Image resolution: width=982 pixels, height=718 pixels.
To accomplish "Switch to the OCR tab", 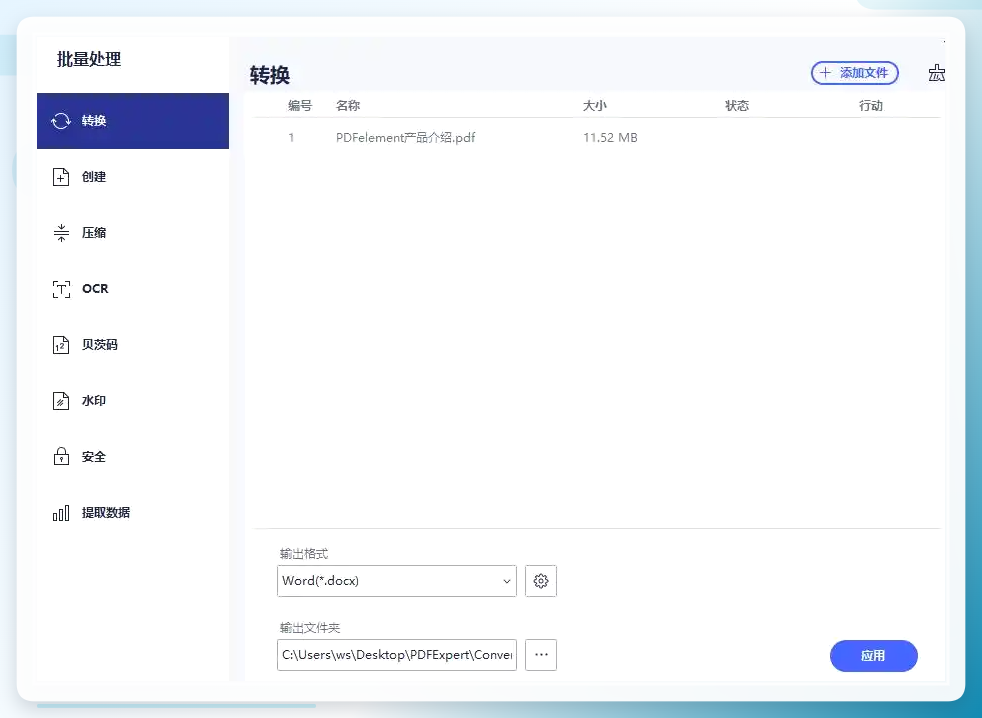I will pyautogui.click(x=95, y=289).
